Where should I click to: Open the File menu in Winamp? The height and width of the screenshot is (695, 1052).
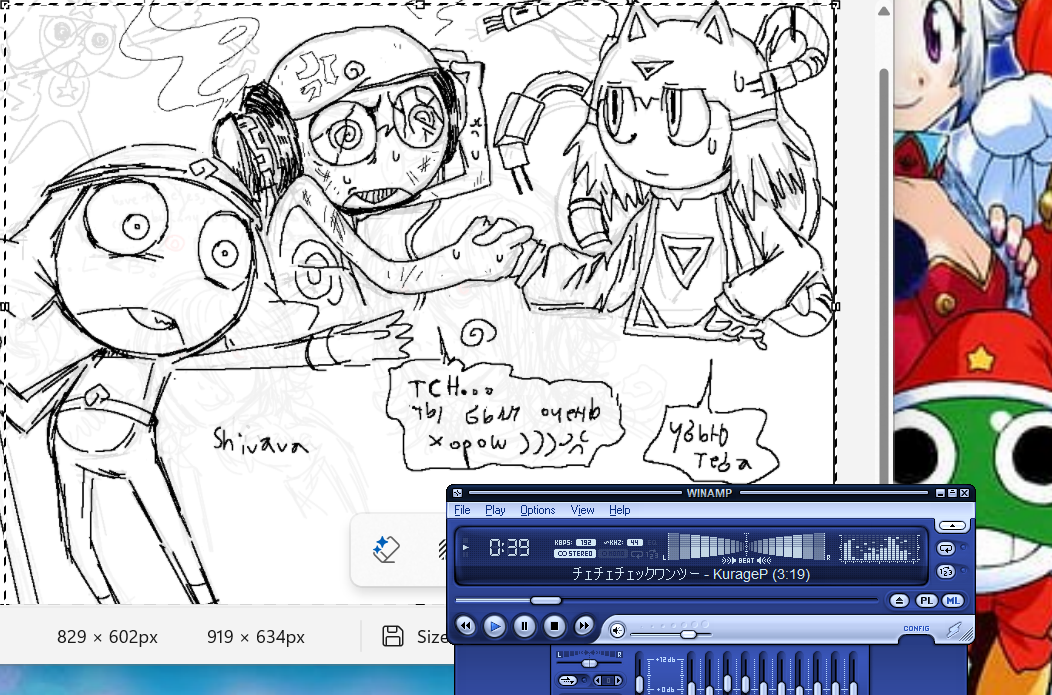pos(462,510)
